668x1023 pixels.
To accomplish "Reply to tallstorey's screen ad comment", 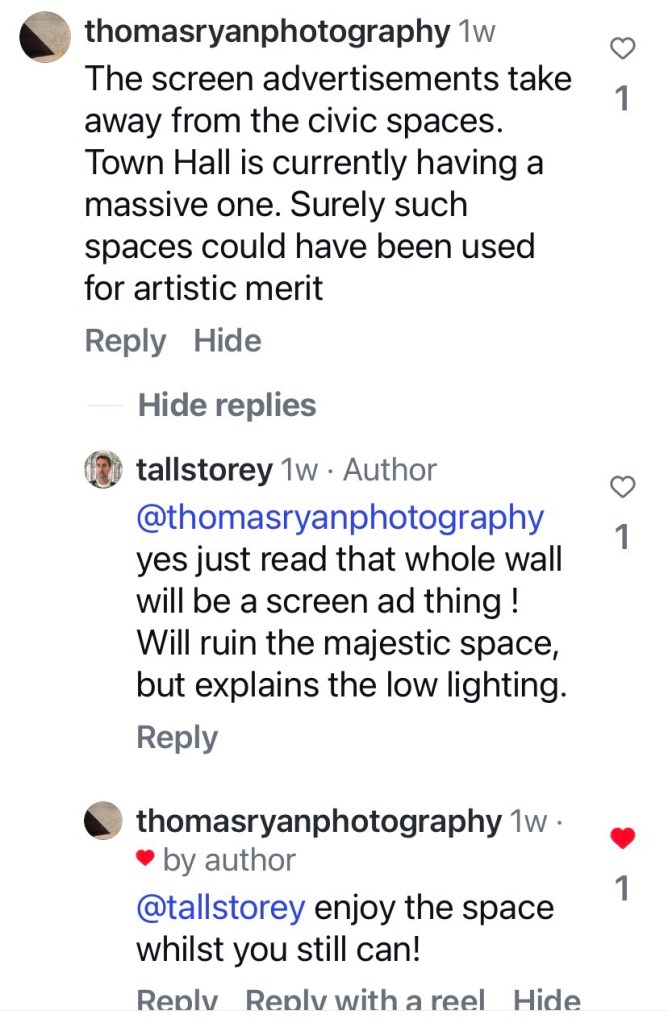I will click(177, 737).
